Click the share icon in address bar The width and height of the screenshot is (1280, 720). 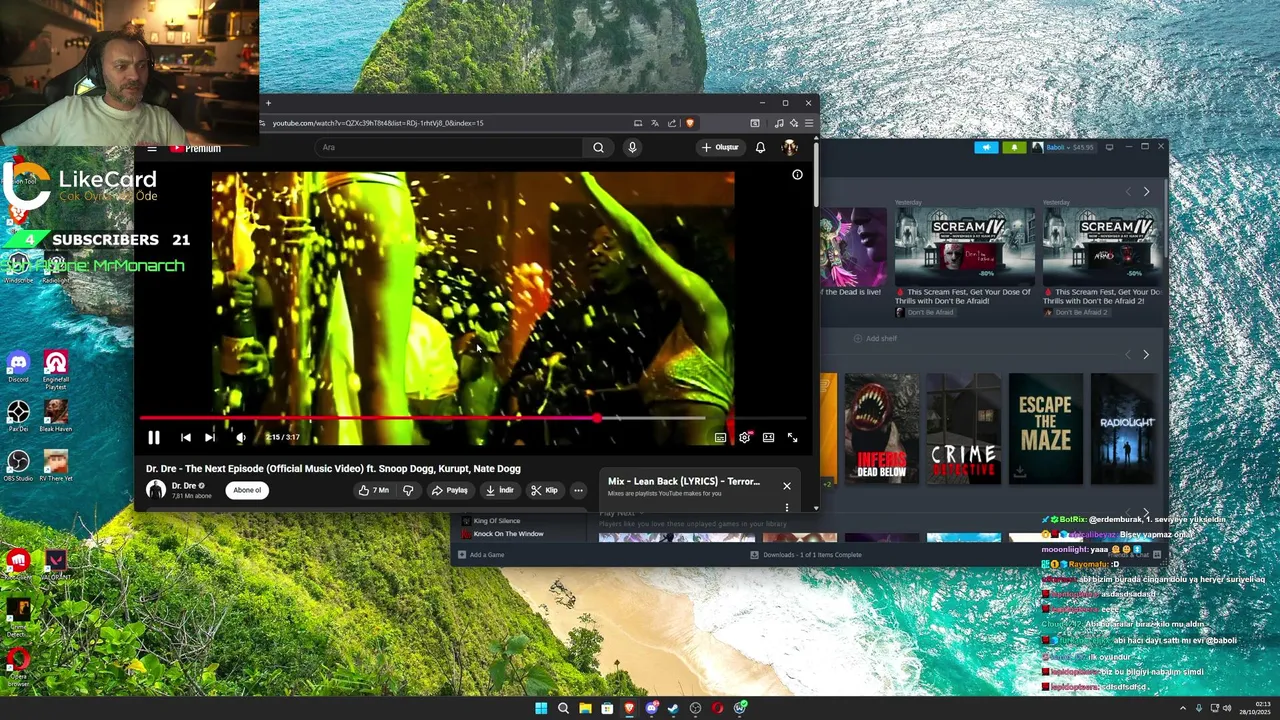[x=671, y=123]
